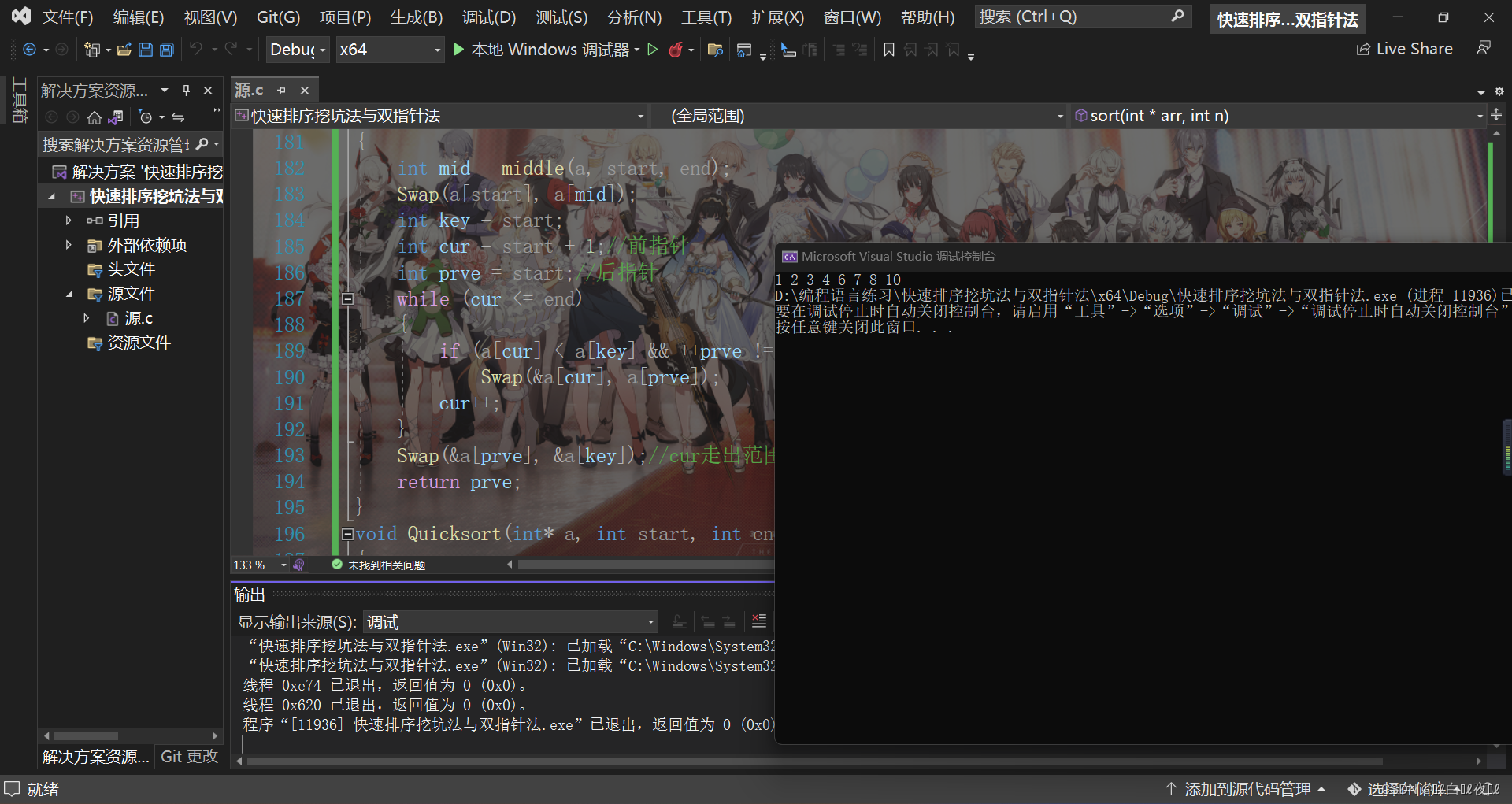Screen dimensions: 1512x804
Task: Close the 源.c editor tab
Action: (x=305, y=91)
